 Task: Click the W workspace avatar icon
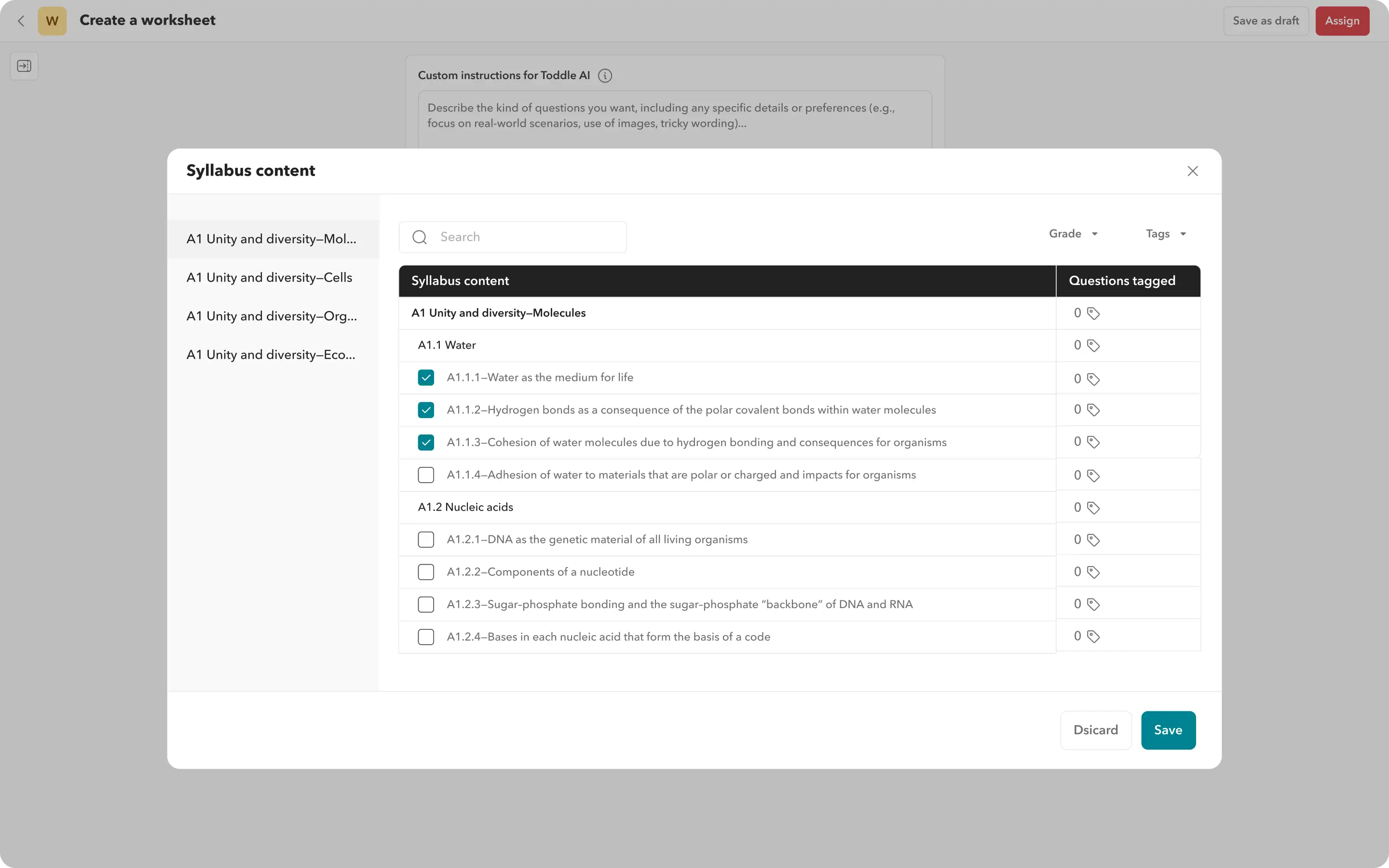click(x=52, y=21)
